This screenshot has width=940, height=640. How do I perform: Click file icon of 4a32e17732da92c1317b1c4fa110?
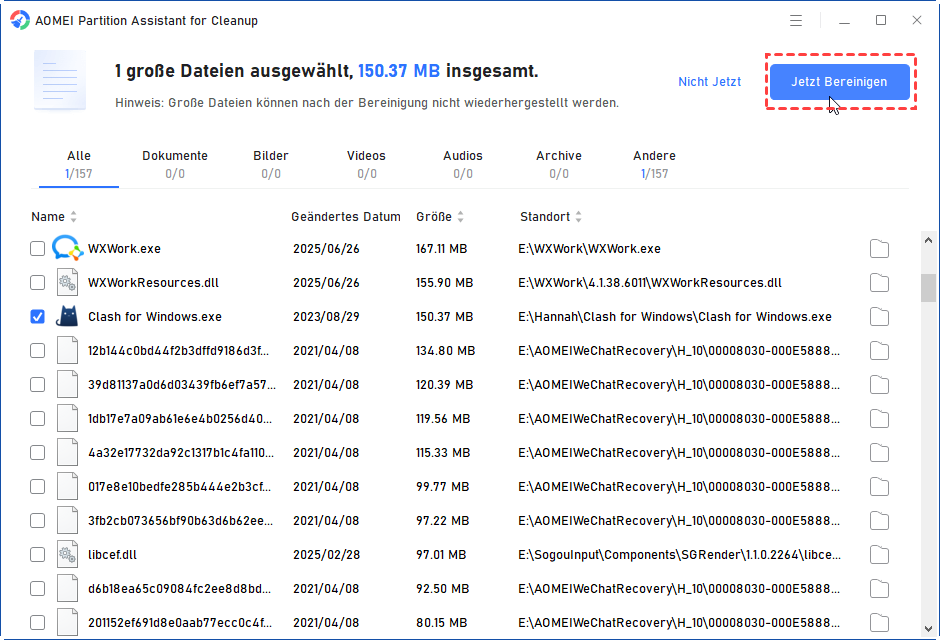[67, 452]
